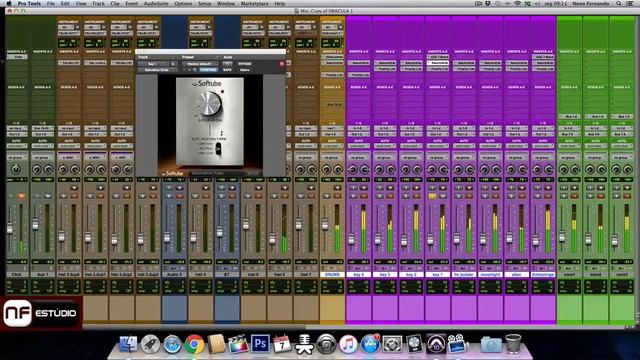Click the highlighted Saturation insert on key 1

click(438, 63)
